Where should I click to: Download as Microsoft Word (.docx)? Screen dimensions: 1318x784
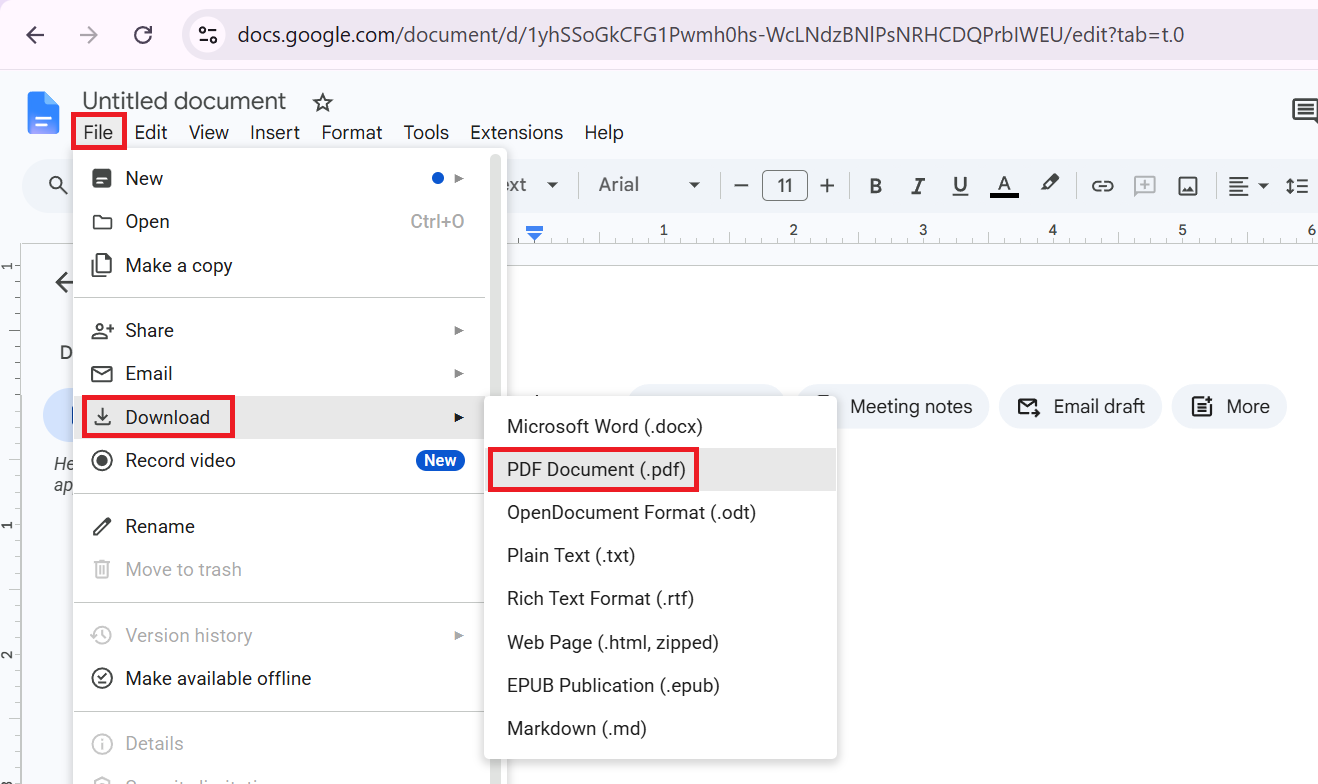coord(660,426)
